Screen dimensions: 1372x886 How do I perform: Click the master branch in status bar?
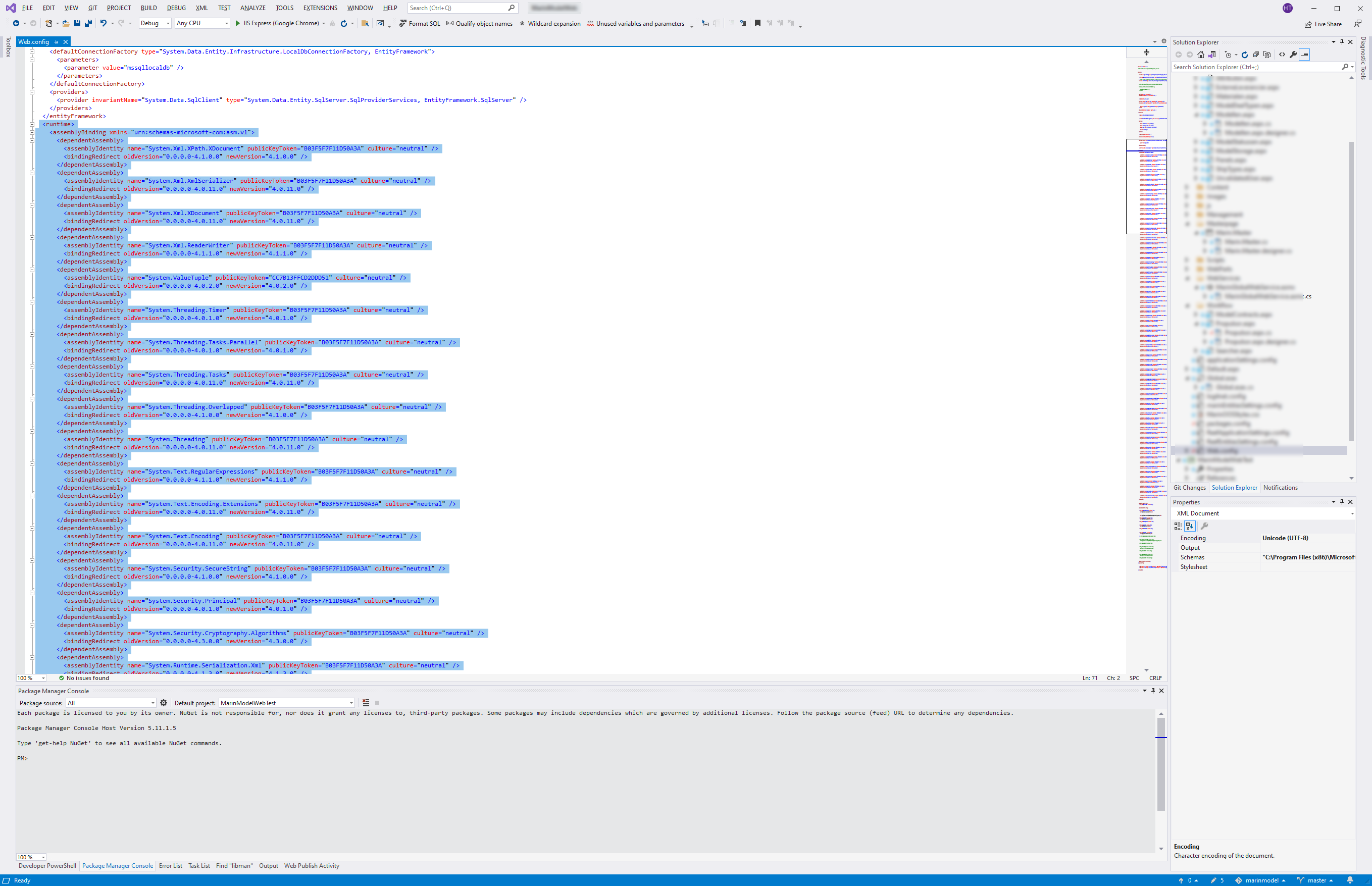tap(1315, 880)
